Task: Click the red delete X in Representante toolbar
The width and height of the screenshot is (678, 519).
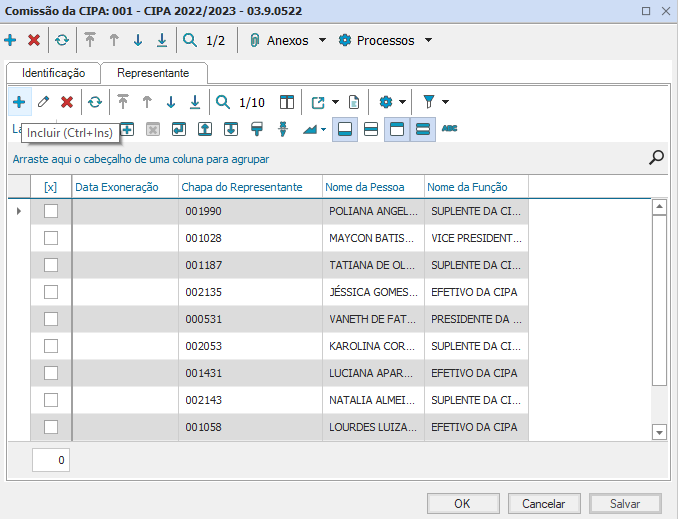Action: [67, 102]
